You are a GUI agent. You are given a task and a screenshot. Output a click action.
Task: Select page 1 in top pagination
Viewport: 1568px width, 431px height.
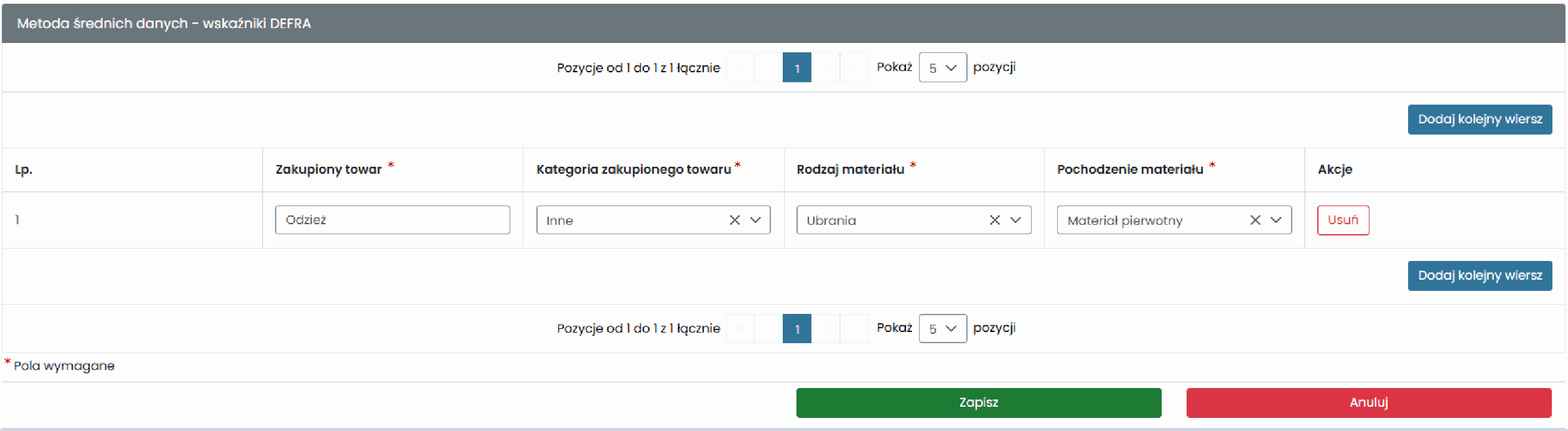point(797,67)
